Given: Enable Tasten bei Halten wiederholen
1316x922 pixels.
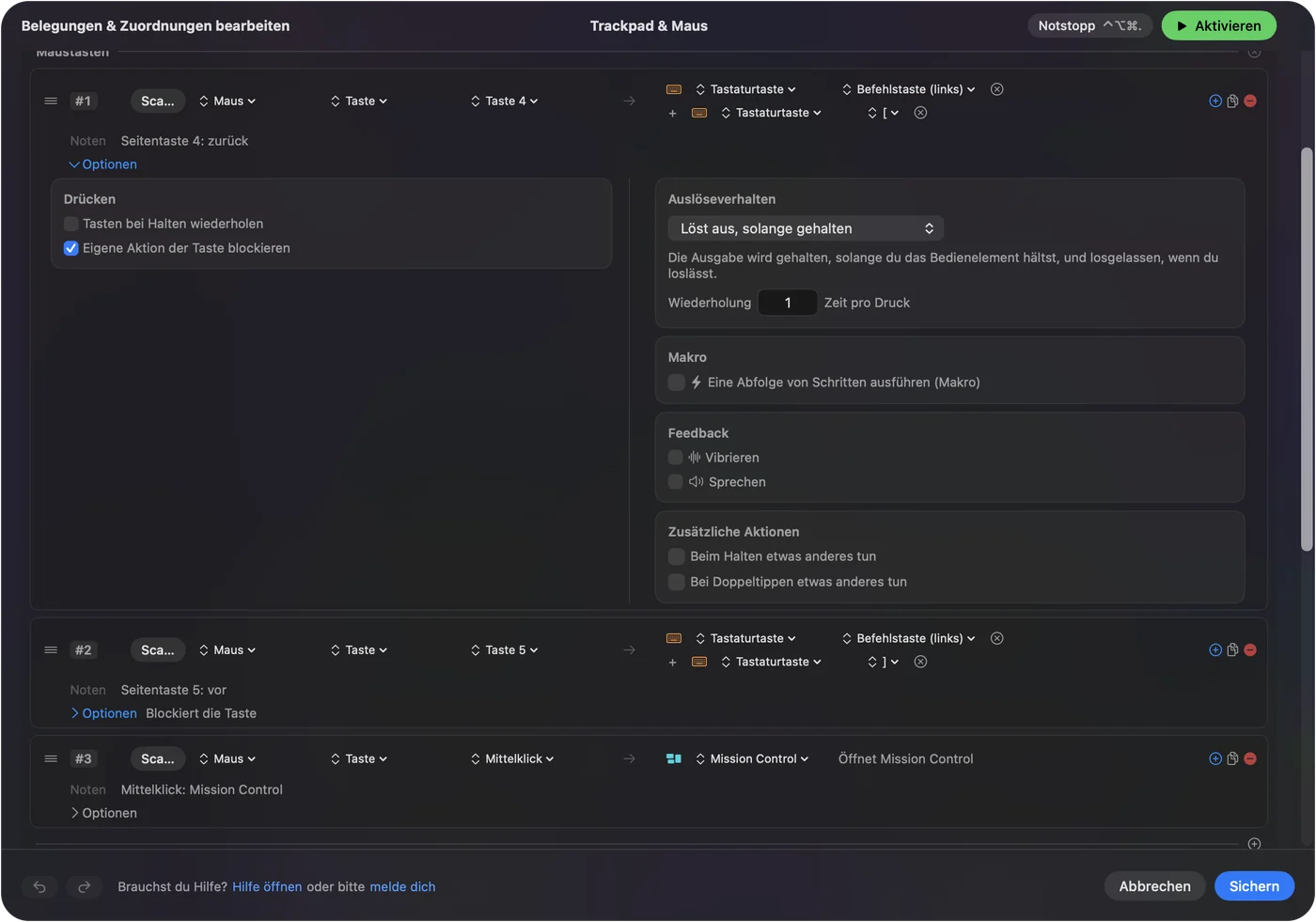Looking at the screenshot, I should [x=70, y=224].
